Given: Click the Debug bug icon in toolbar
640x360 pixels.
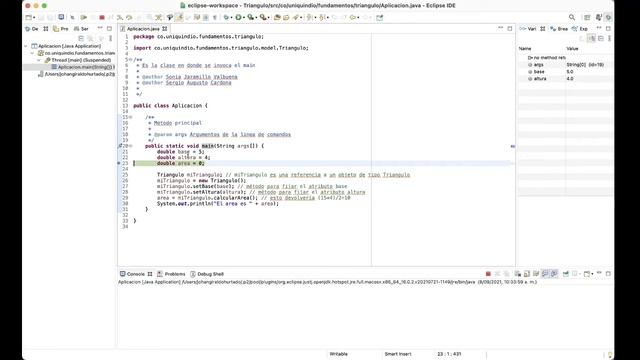Looking at the screenshot, I should point(226,18).
